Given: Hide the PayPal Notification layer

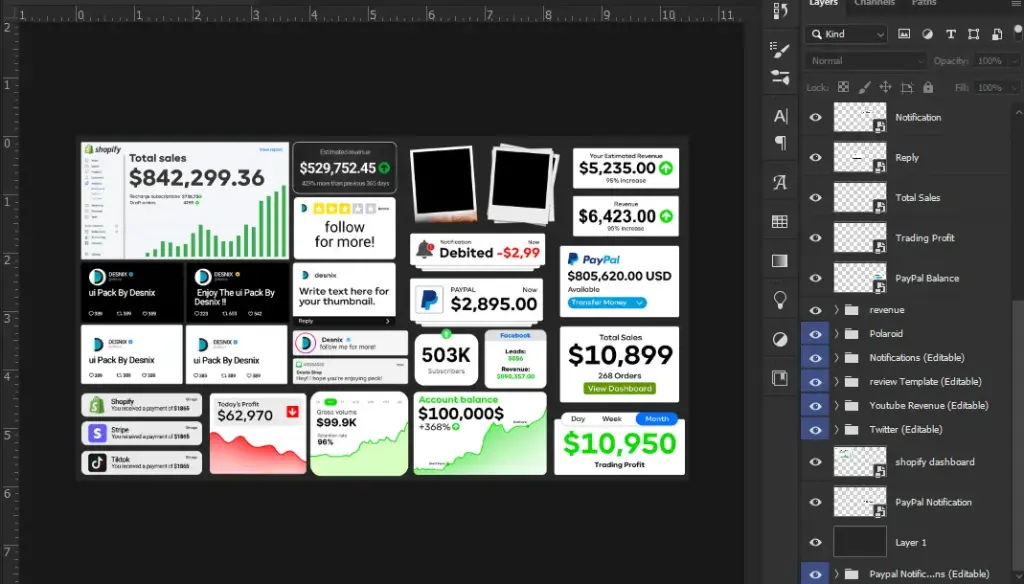Looking at the screenshot, I should [x=816, y=501].
